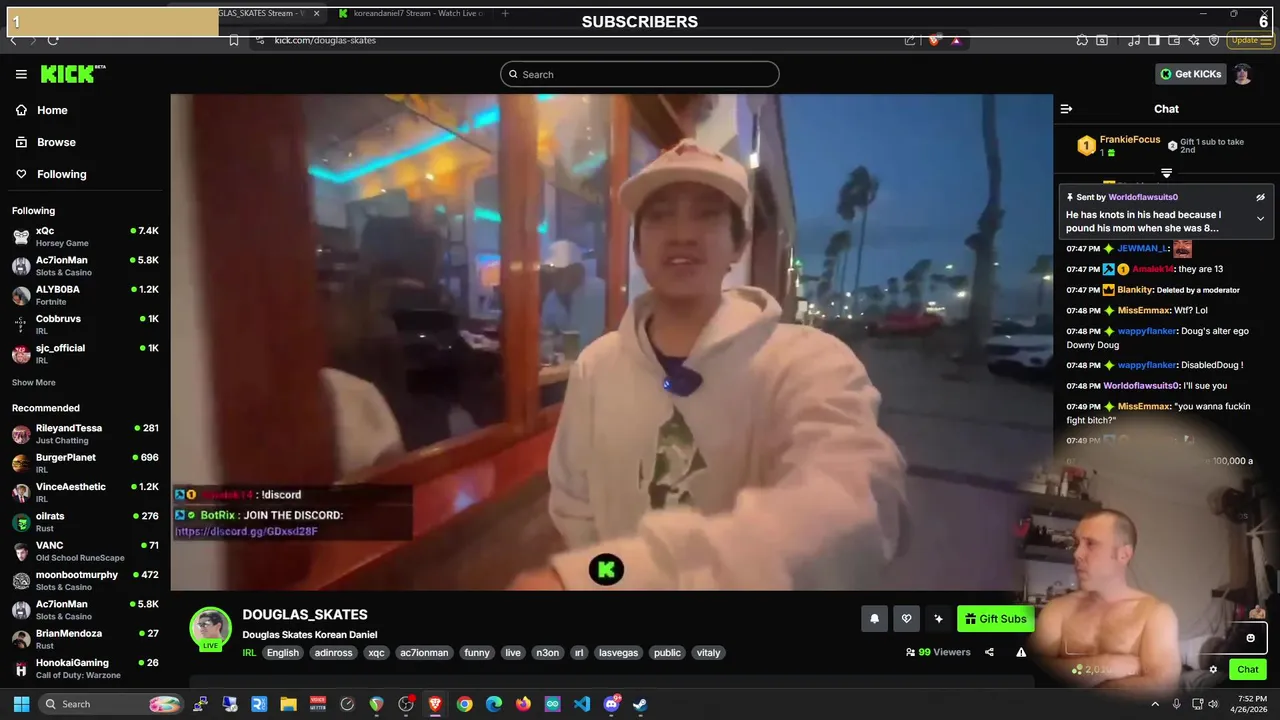Click the Brave Update button
This screenshot has height=720, width=1280.
coord(1249,40)
